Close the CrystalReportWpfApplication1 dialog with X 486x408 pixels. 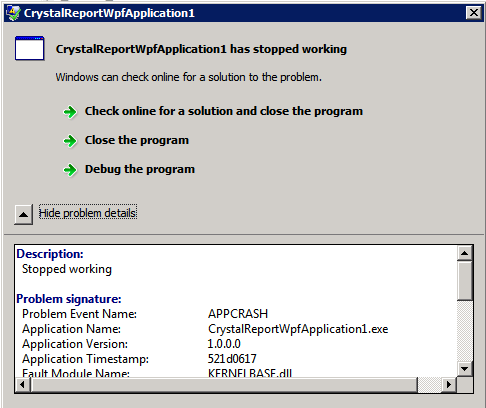474,13
